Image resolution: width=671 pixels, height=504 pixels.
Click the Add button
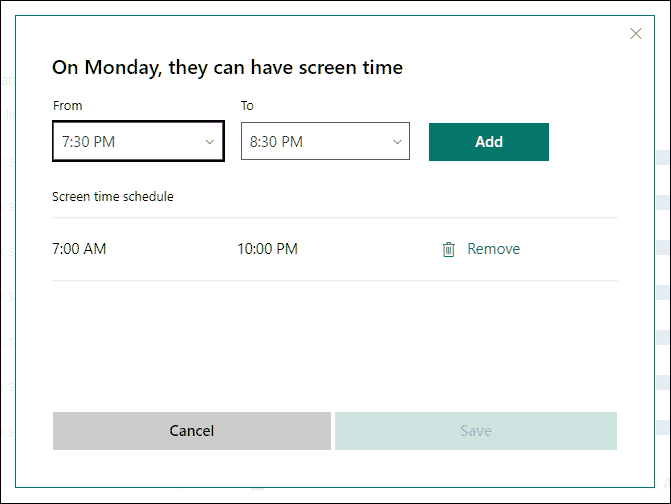click(489, 142)
